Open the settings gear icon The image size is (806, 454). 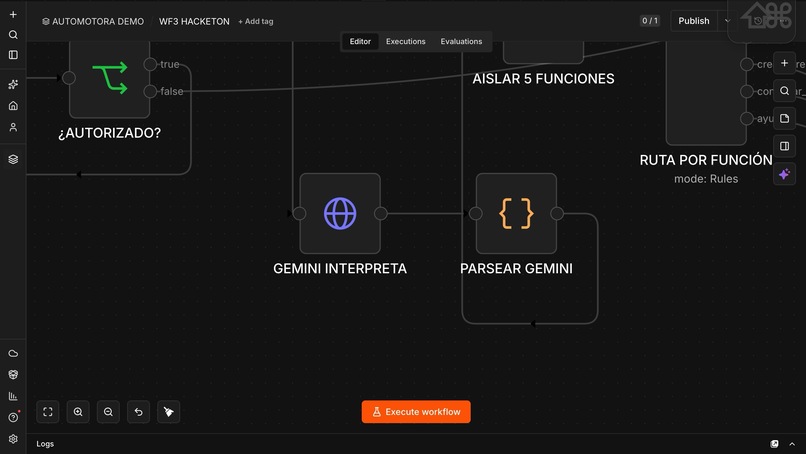point(13,439)
